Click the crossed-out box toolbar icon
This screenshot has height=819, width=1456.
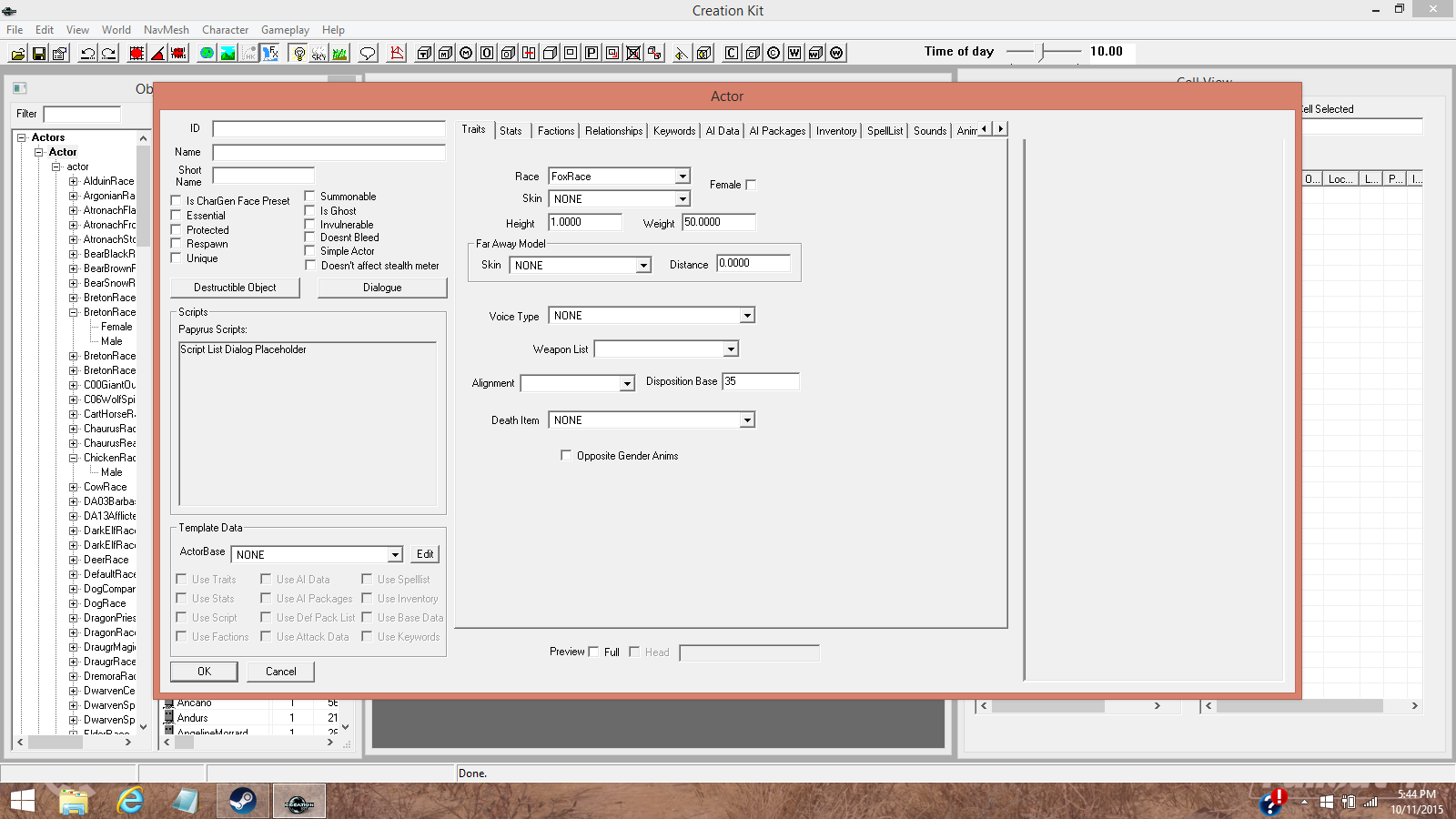634,53
